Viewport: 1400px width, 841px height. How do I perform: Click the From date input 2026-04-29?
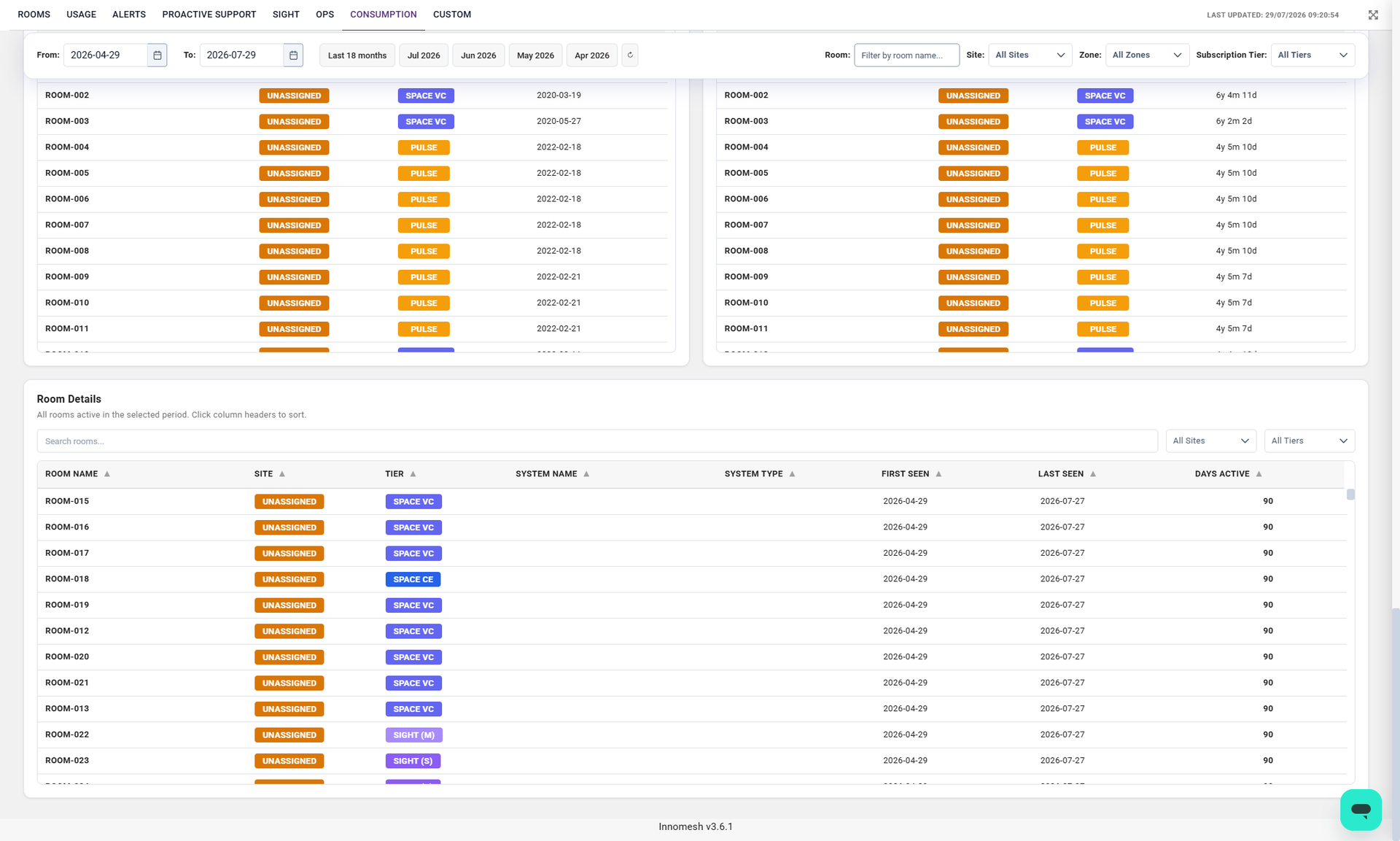tap(106, 55)
